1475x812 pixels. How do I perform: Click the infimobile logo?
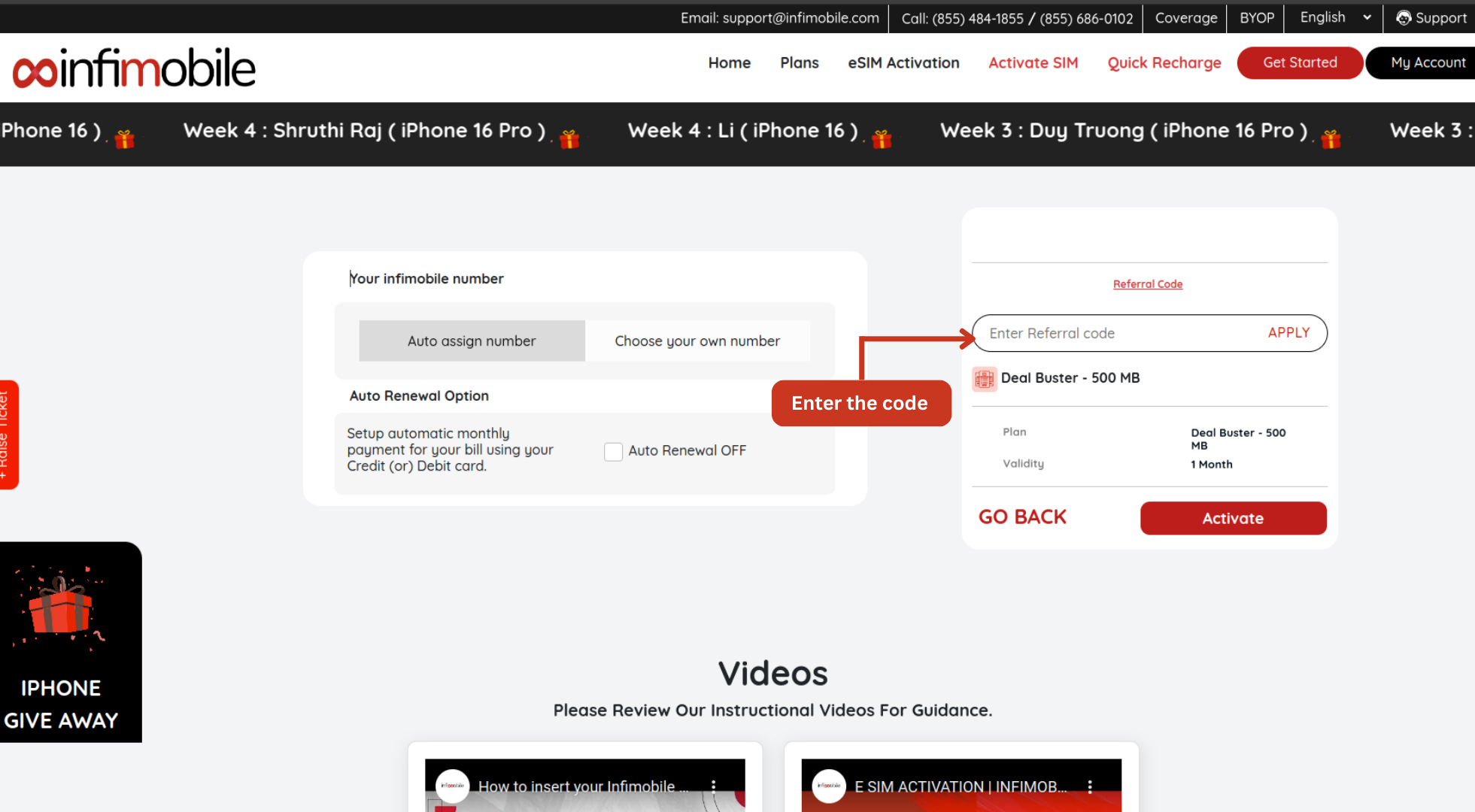click(x=134, y=68)
